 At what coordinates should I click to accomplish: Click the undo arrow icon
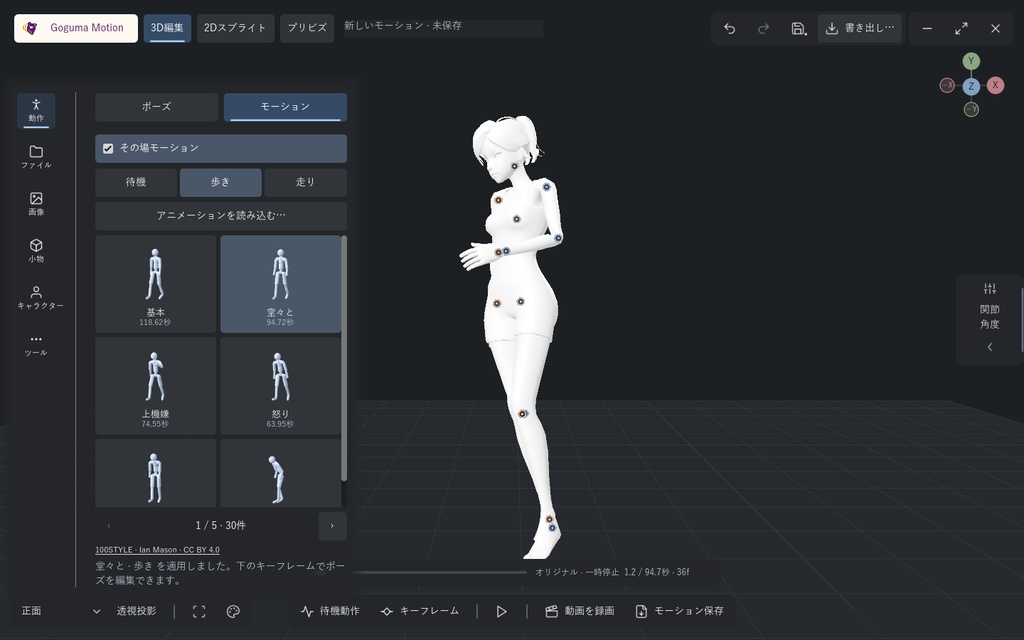coord(729,28)
